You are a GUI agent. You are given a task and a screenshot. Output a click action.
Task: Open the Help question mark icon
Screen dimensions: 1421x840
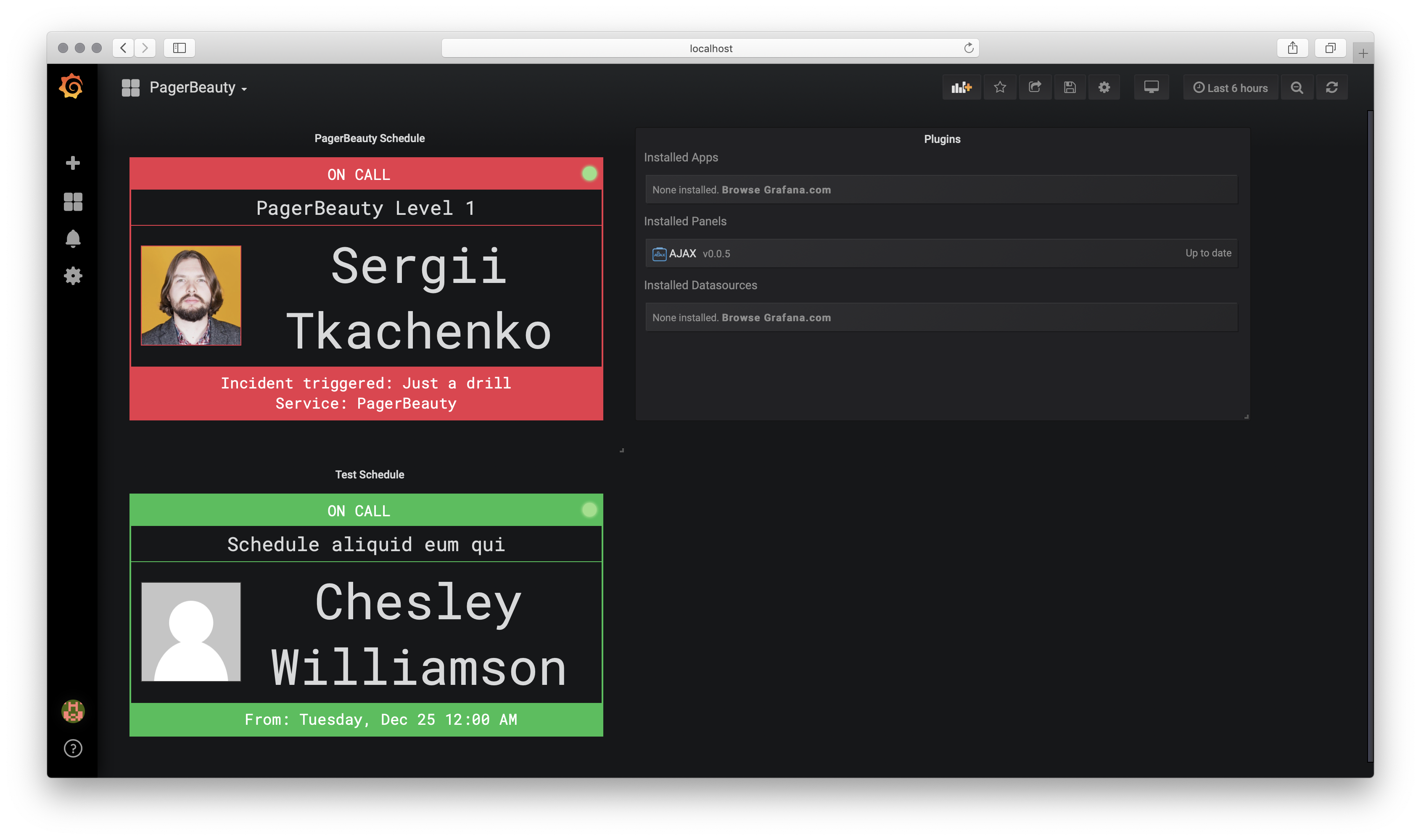[x=73, y=748]
